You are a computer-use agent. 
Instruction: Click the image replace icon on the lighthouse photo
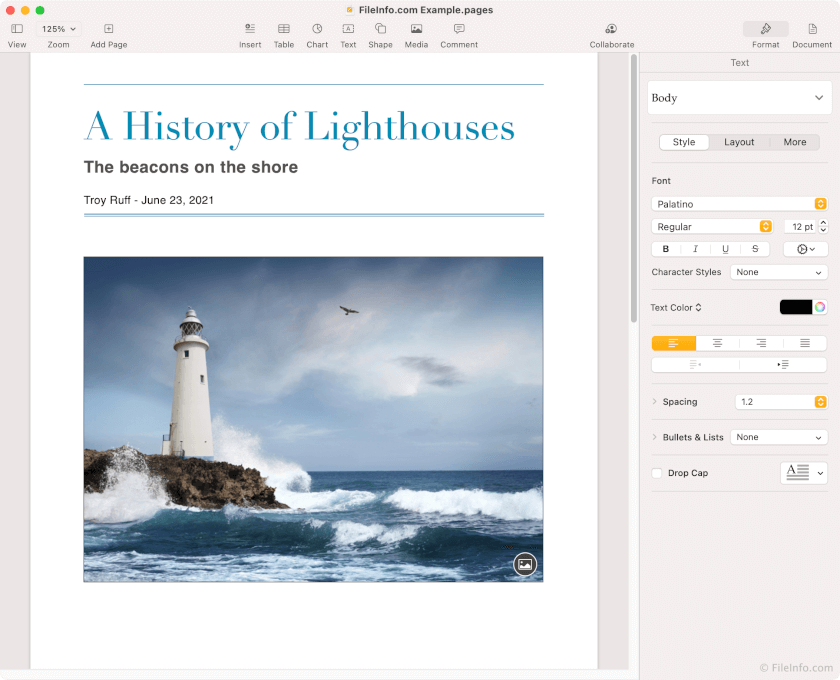(x=525, y=564)
